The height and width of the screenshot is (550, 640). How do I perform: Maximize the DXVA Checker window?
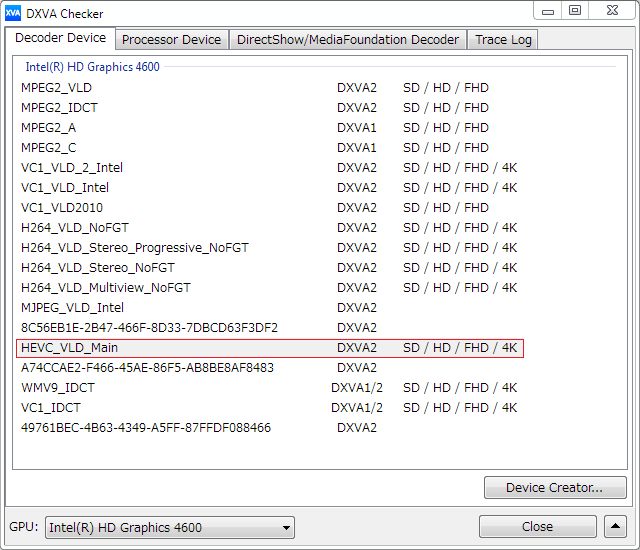pos(575,11)
